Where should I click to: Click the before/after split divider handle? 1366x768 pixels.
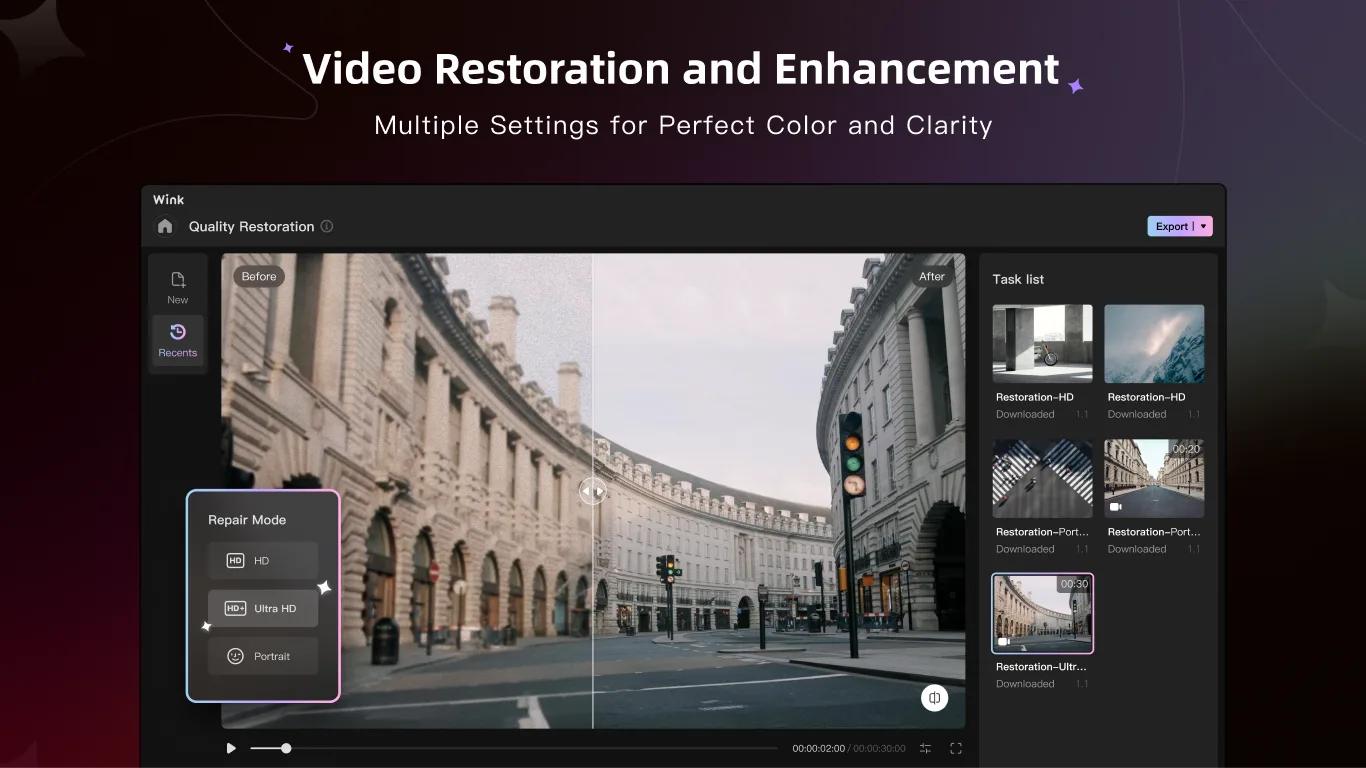tap(593, 491)
